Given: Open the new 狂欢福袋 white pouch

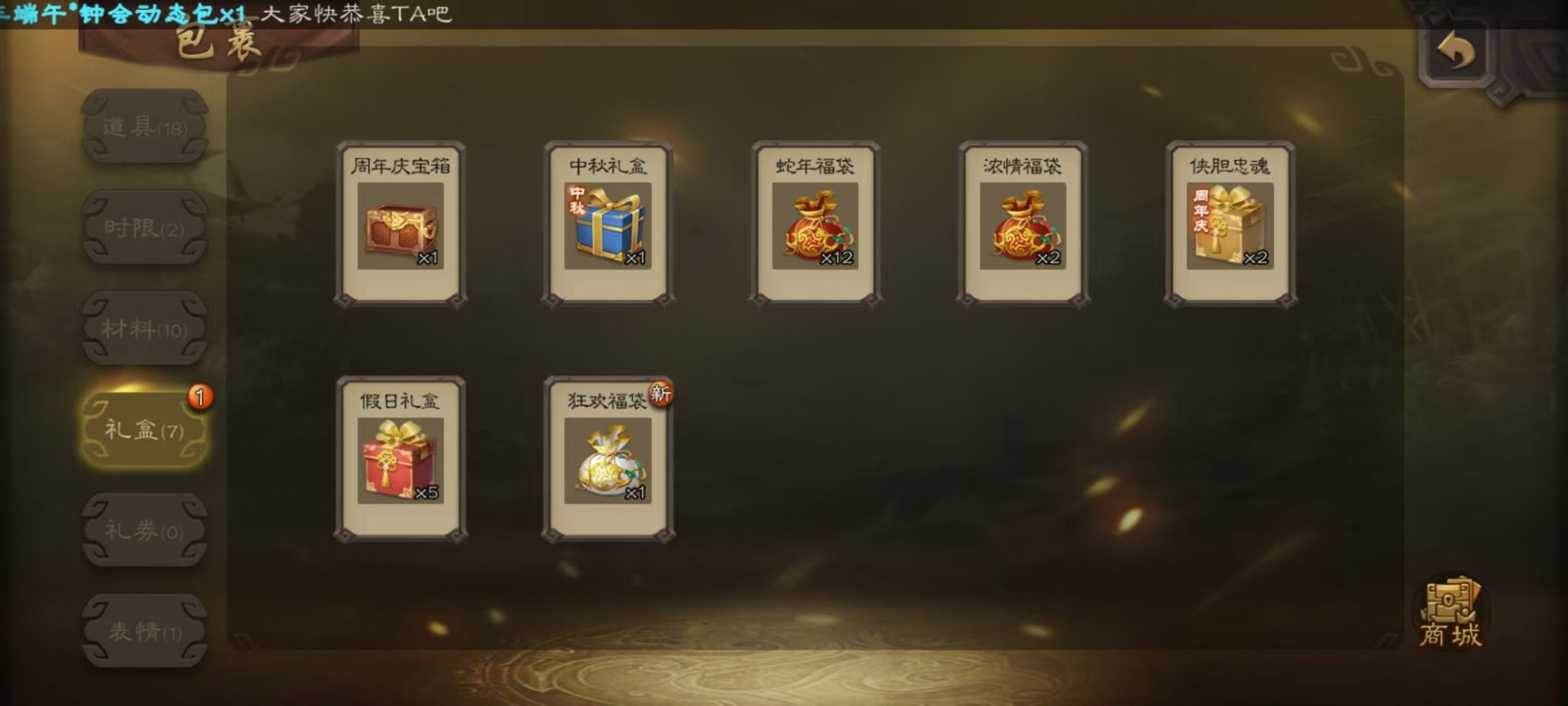Looking at the screenshot, I should [608, 459].
